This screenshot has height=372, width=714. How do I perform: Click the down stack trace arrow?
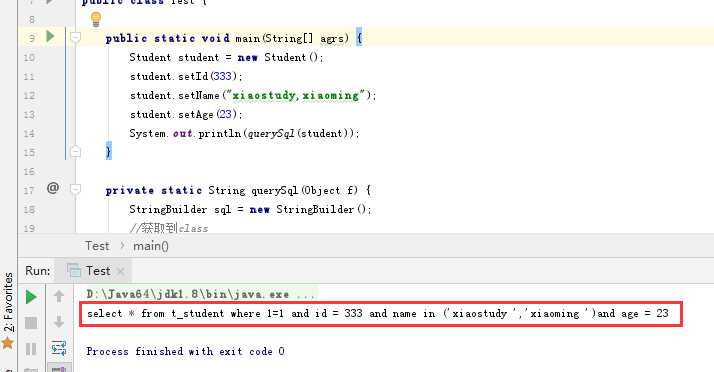(x=59, y=322)
